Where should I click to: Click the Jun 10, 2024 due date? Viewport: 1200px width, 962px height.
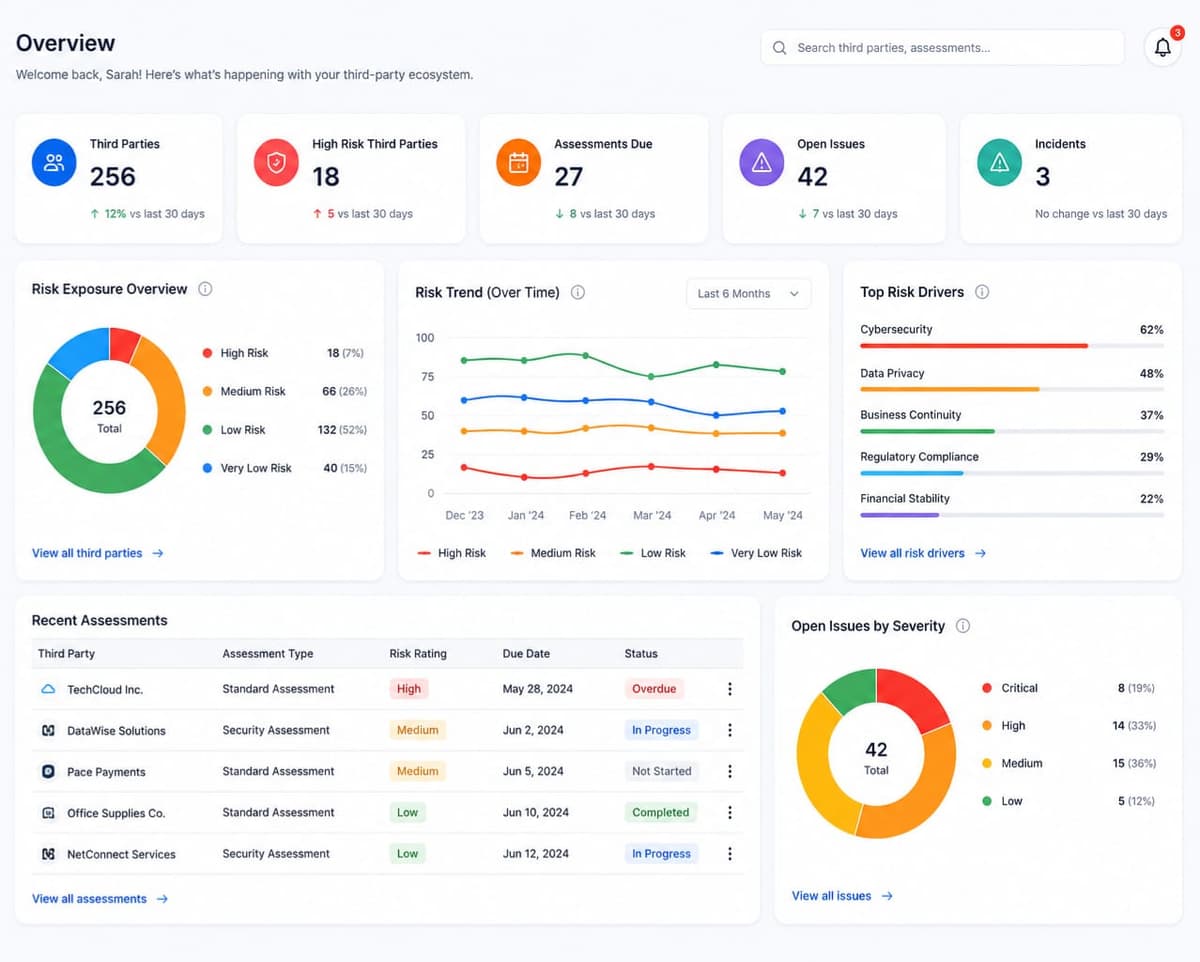click(535, 813)
